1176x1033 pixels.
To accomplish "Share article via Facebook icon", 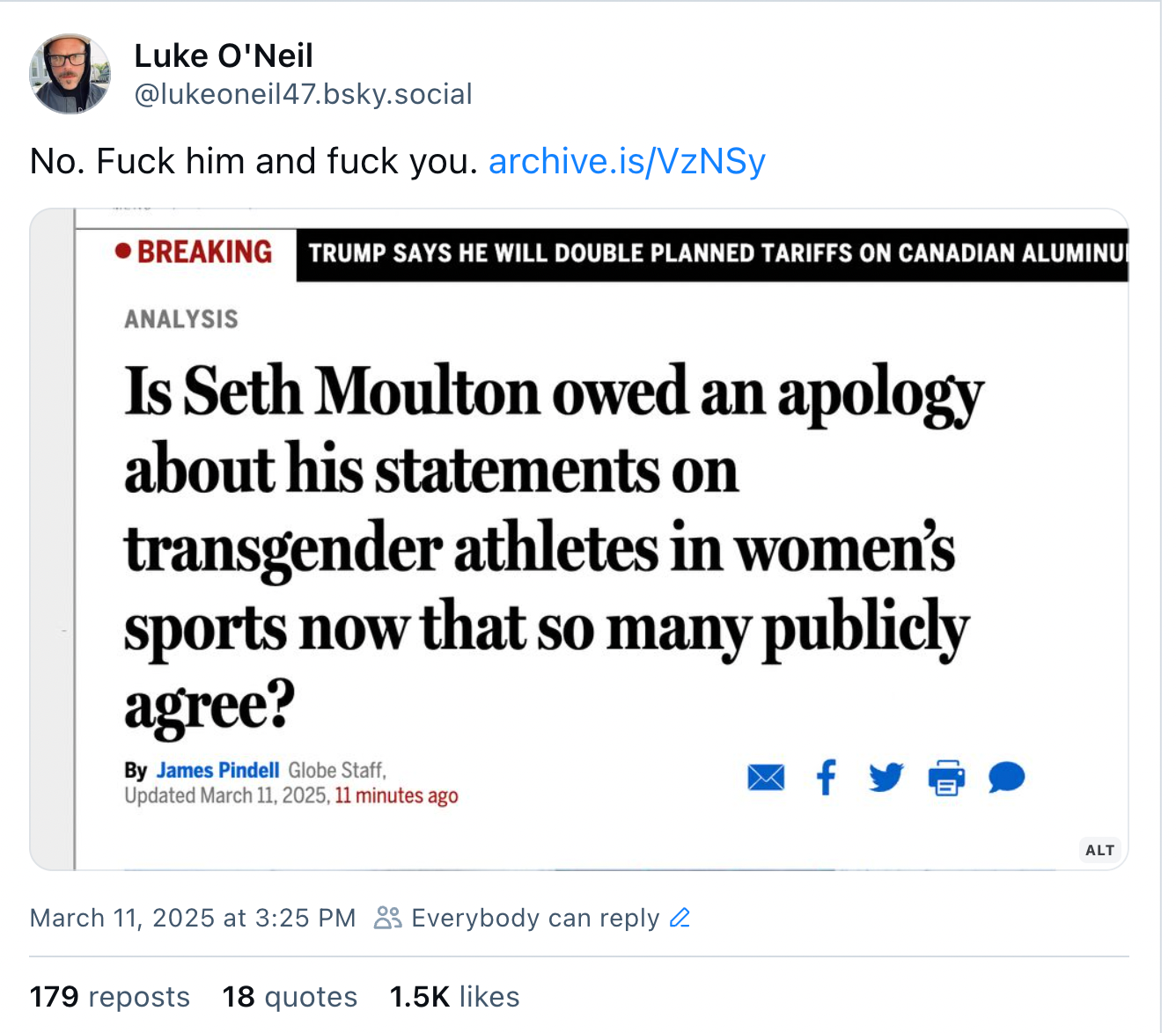I will tap(826, 777).
